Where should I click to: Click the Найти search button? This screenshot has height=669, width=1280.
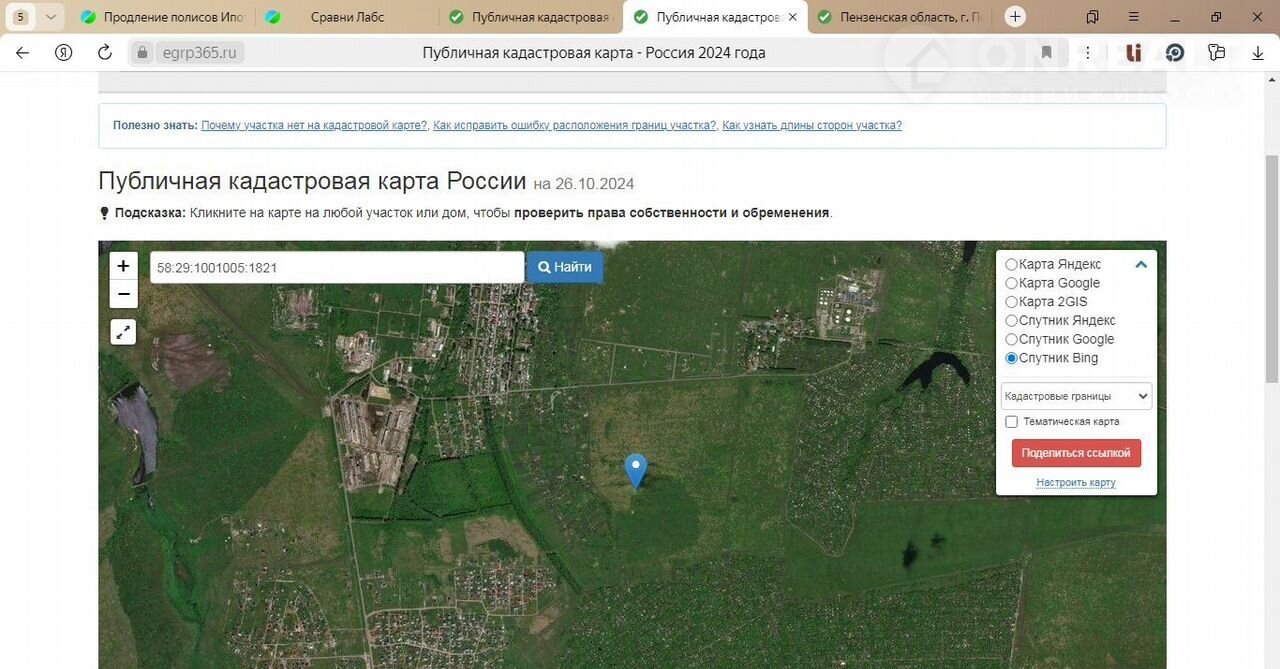(565, 267)
